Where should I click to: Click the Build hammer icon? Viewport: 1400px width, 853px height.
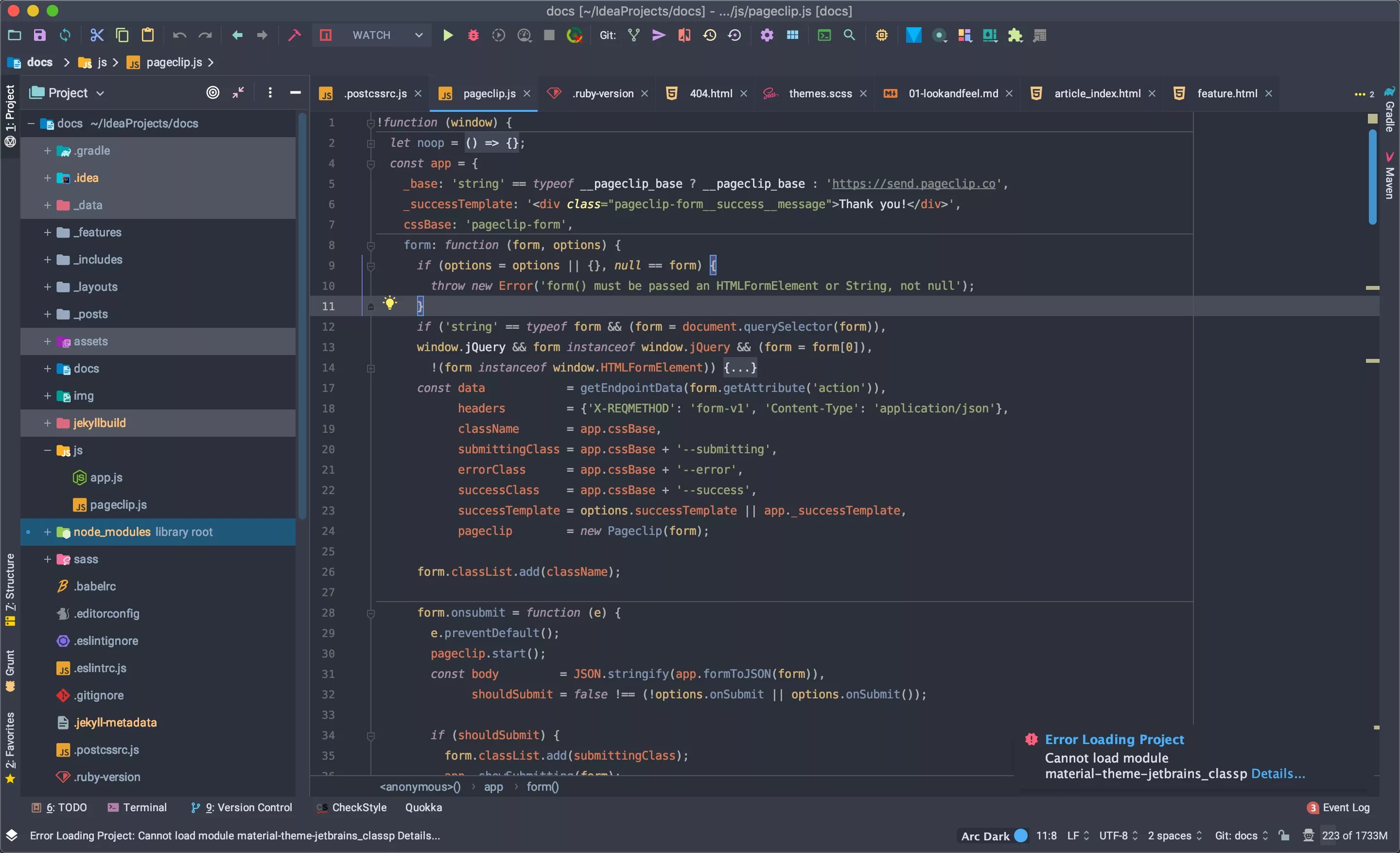pos(294,35)
